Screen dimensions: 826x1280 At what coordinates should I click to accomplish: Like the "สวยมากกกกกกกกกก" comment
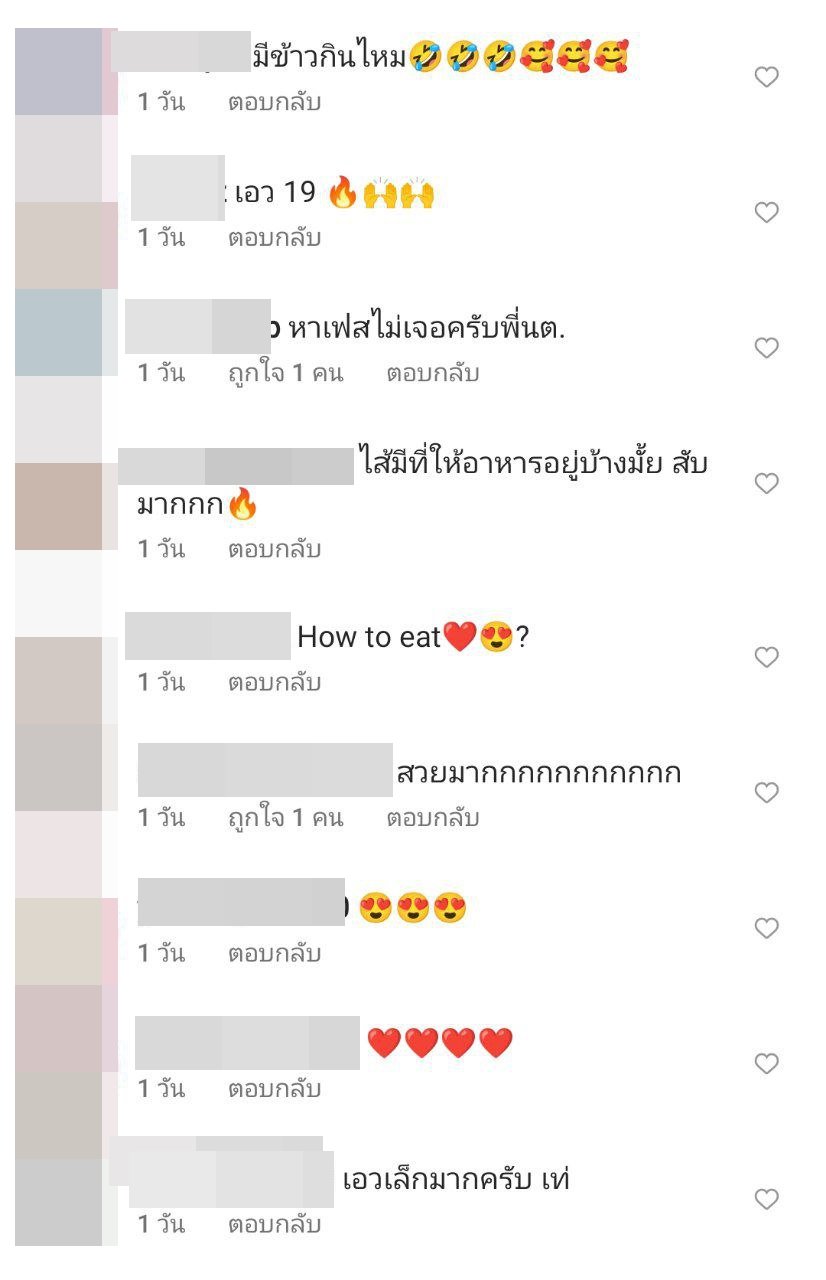(x=766, y=793)
